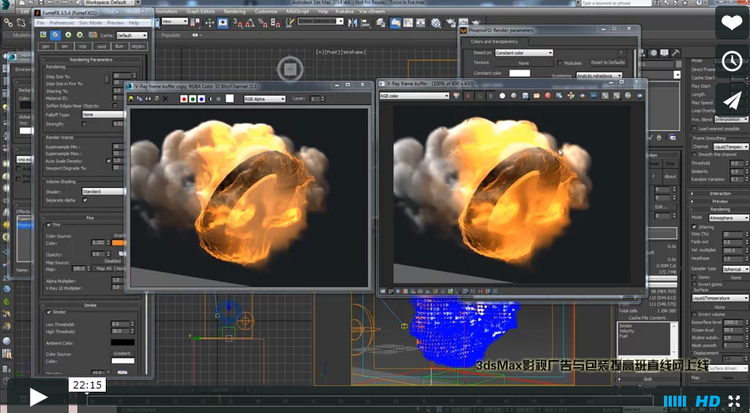Click the green channel button in frame buffer copy

pos(192,99)
